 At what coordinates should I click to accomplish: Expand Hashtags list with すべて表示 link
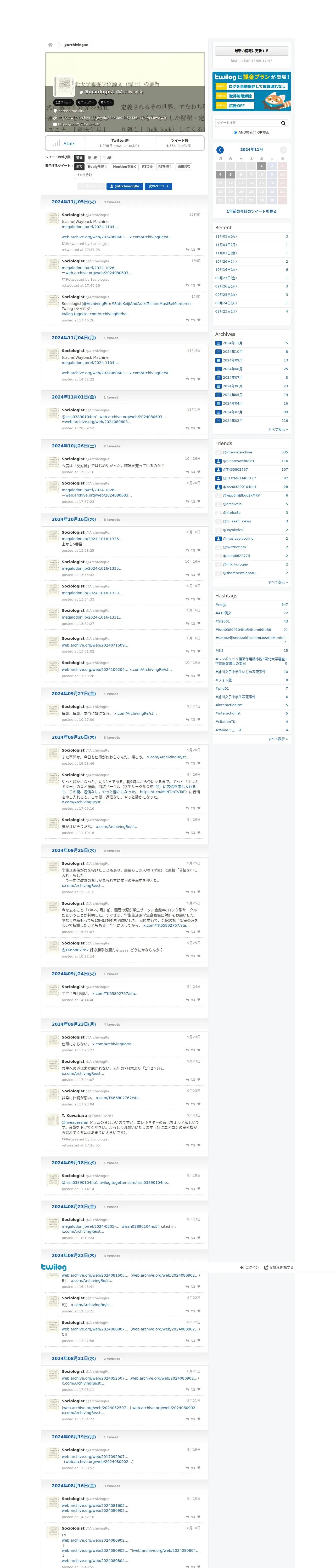point(278,739)
